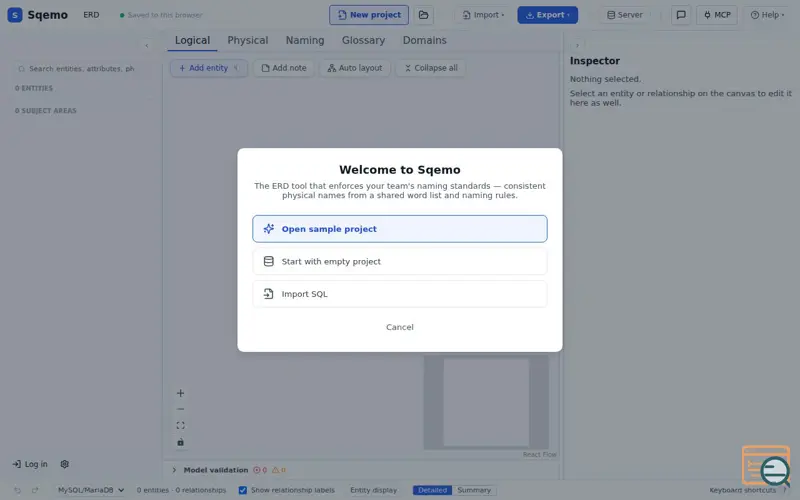The width and height of the screenshot is (800, 500).
Task: Open the settings gear icon
Action: point(64,464)
